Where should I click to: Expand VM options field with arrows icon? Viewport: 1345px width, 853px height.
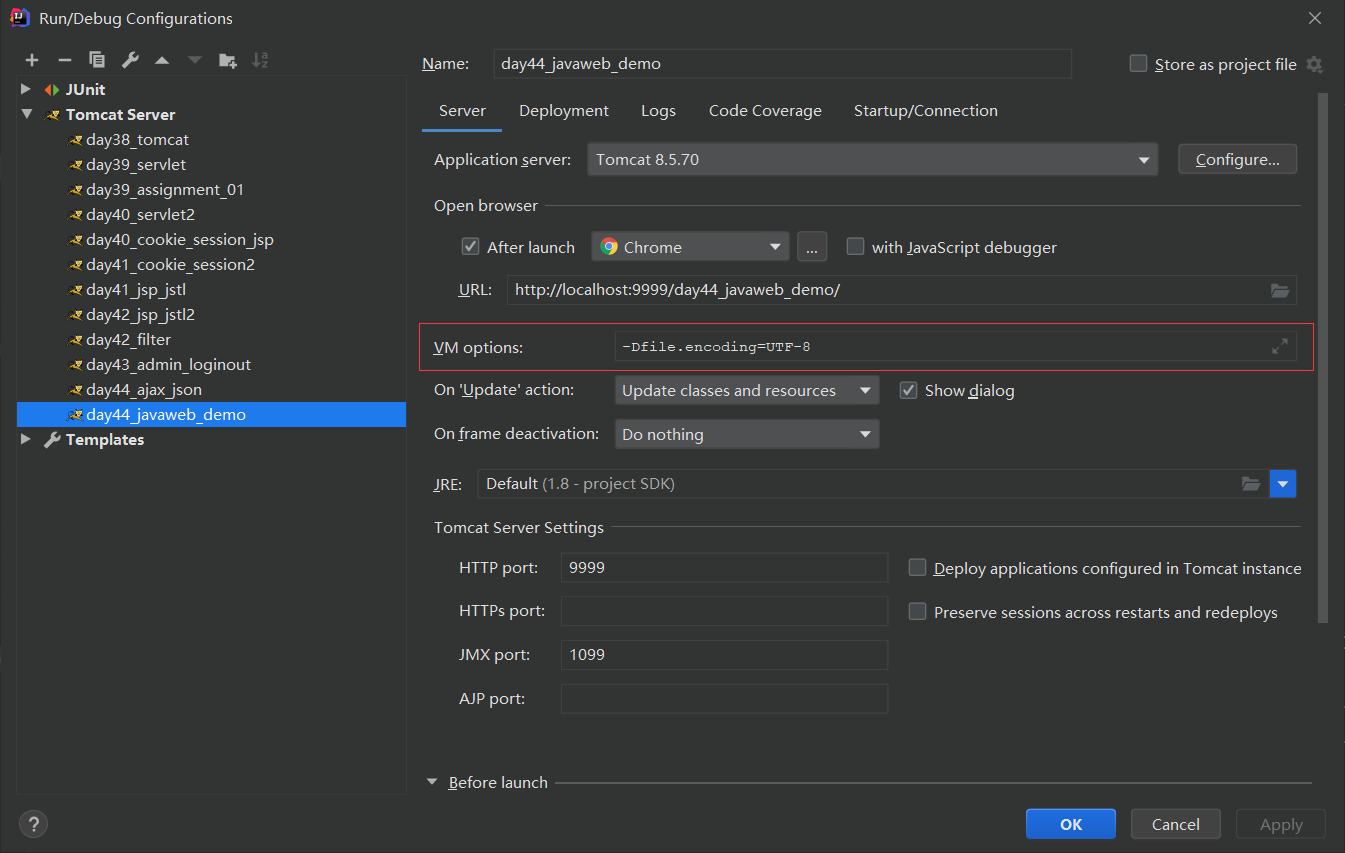(1280, 347)
